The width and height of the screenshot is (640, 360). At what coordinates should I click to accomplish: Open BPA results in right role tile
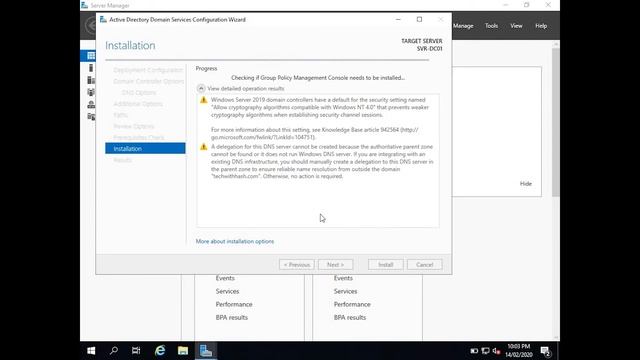pos(350,317)
